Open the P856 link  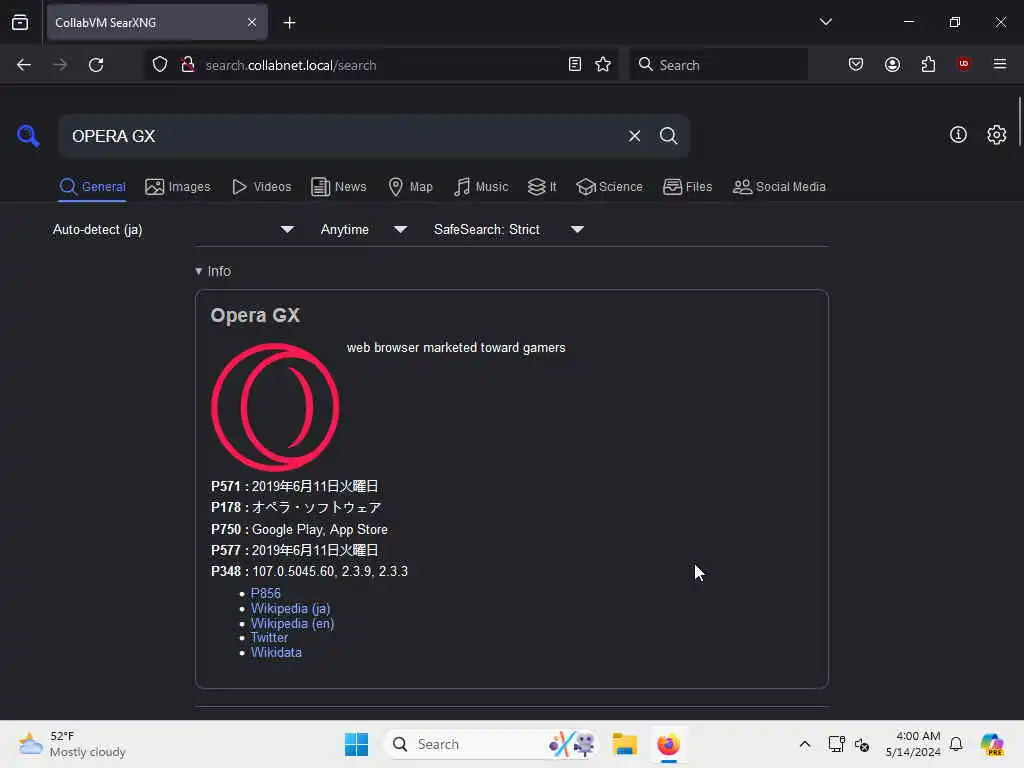coord(266,593)
